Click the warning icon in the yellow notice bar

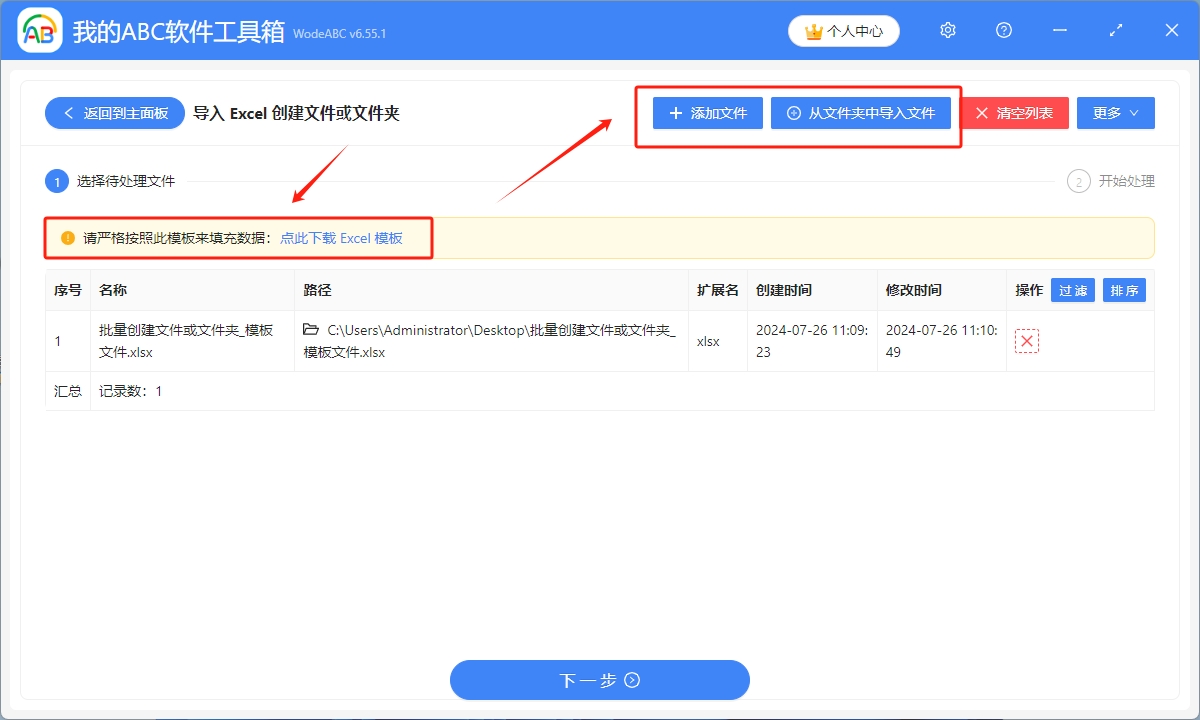click(x=65, y=237)
